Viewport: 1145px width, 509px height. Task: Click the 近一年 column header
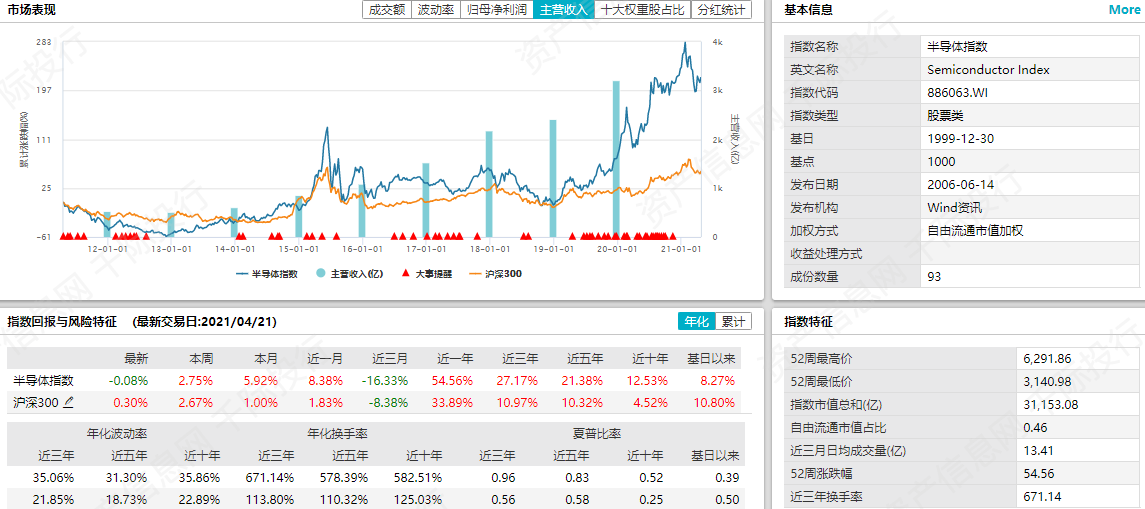click(455, 358)
